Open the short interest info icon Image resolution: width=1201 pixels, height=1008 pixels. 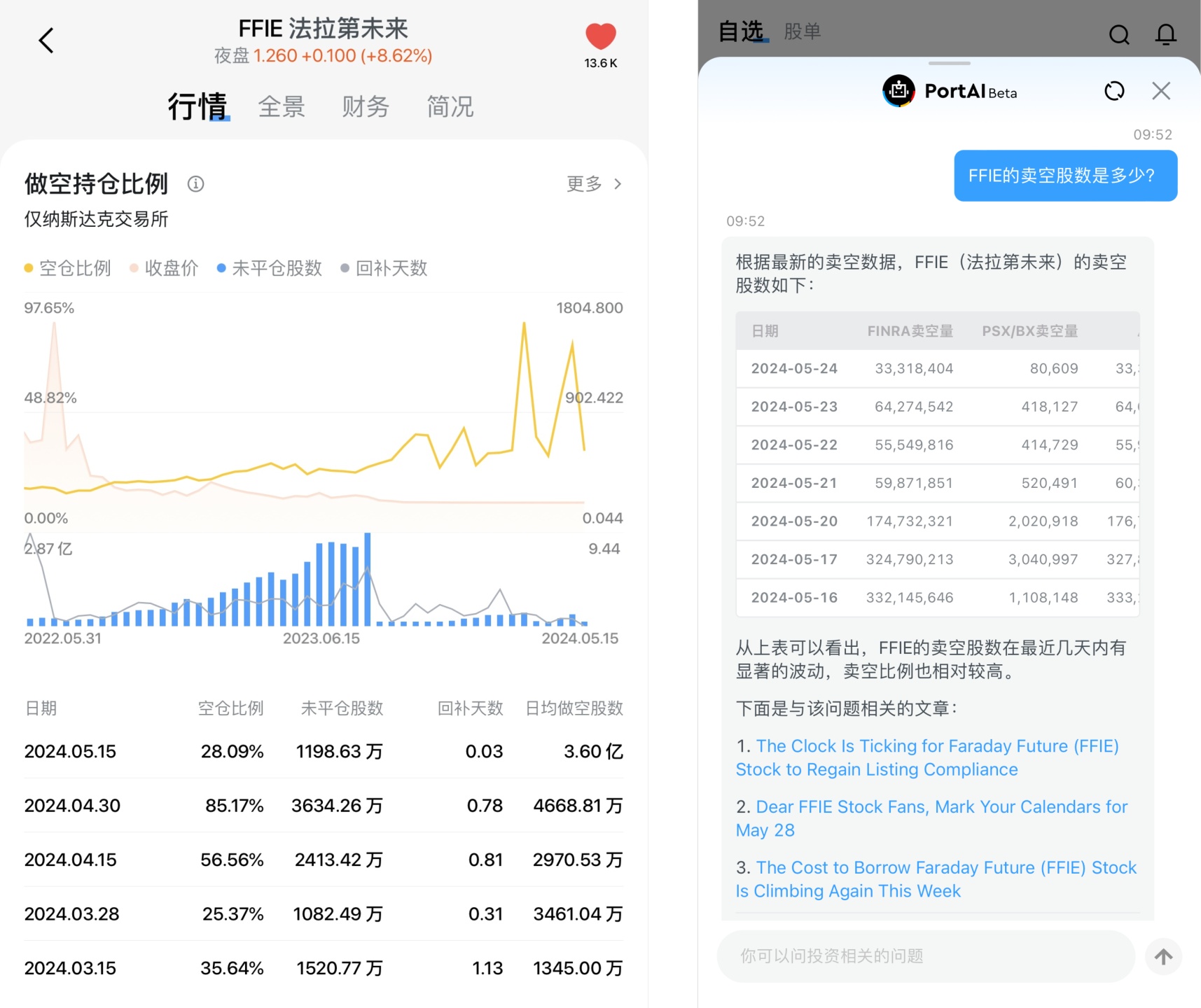click(195, 184)
